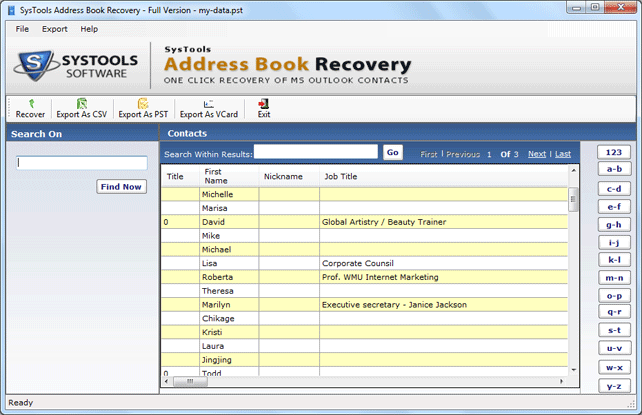The height and width of the screenshot is (415, 642).
Task: Open the File menu
Action: [x=22, y=29]
